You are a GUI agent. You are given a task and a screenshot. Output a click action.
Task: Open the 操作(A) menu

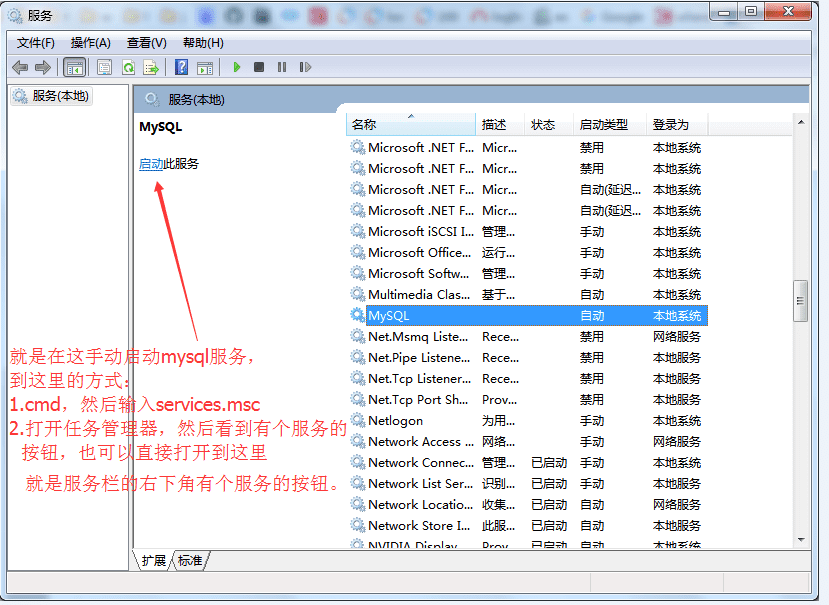coord(90,43)
